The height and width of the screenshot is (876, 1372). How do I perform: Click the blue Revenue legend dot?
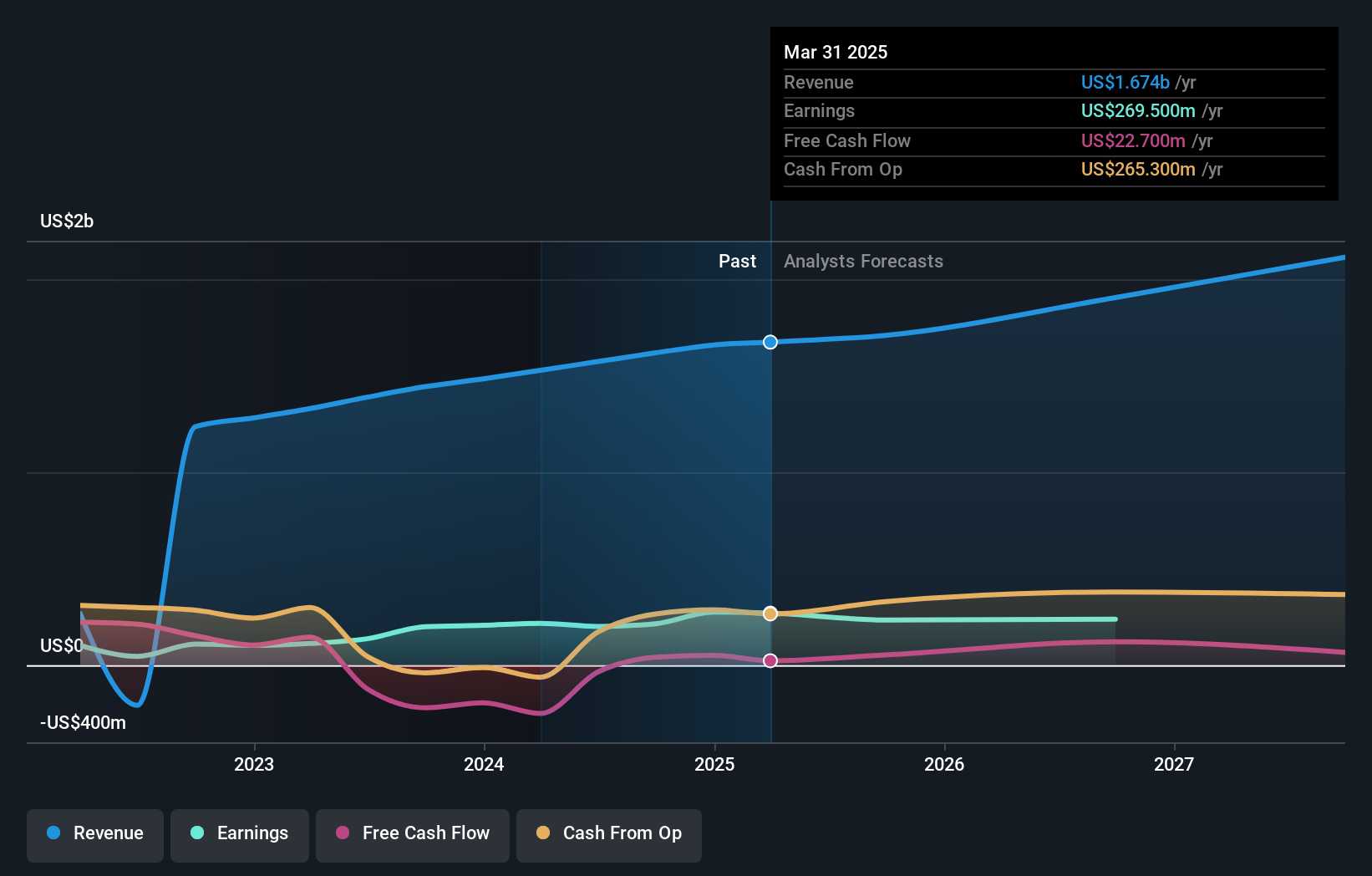pyautogui.click(x=55, y=833)
